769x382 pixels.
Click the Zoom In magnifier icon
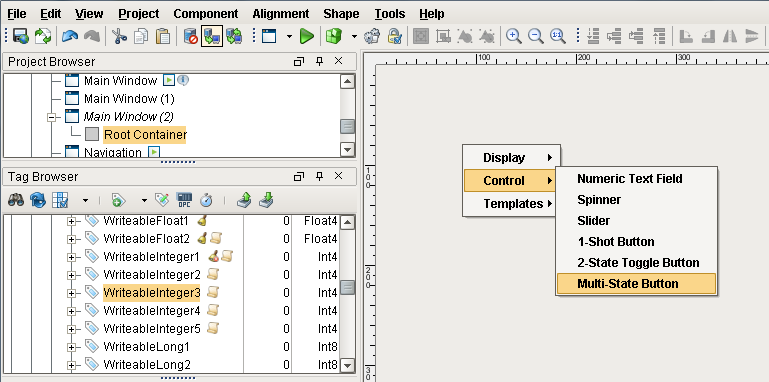click(x=513, y=36)
